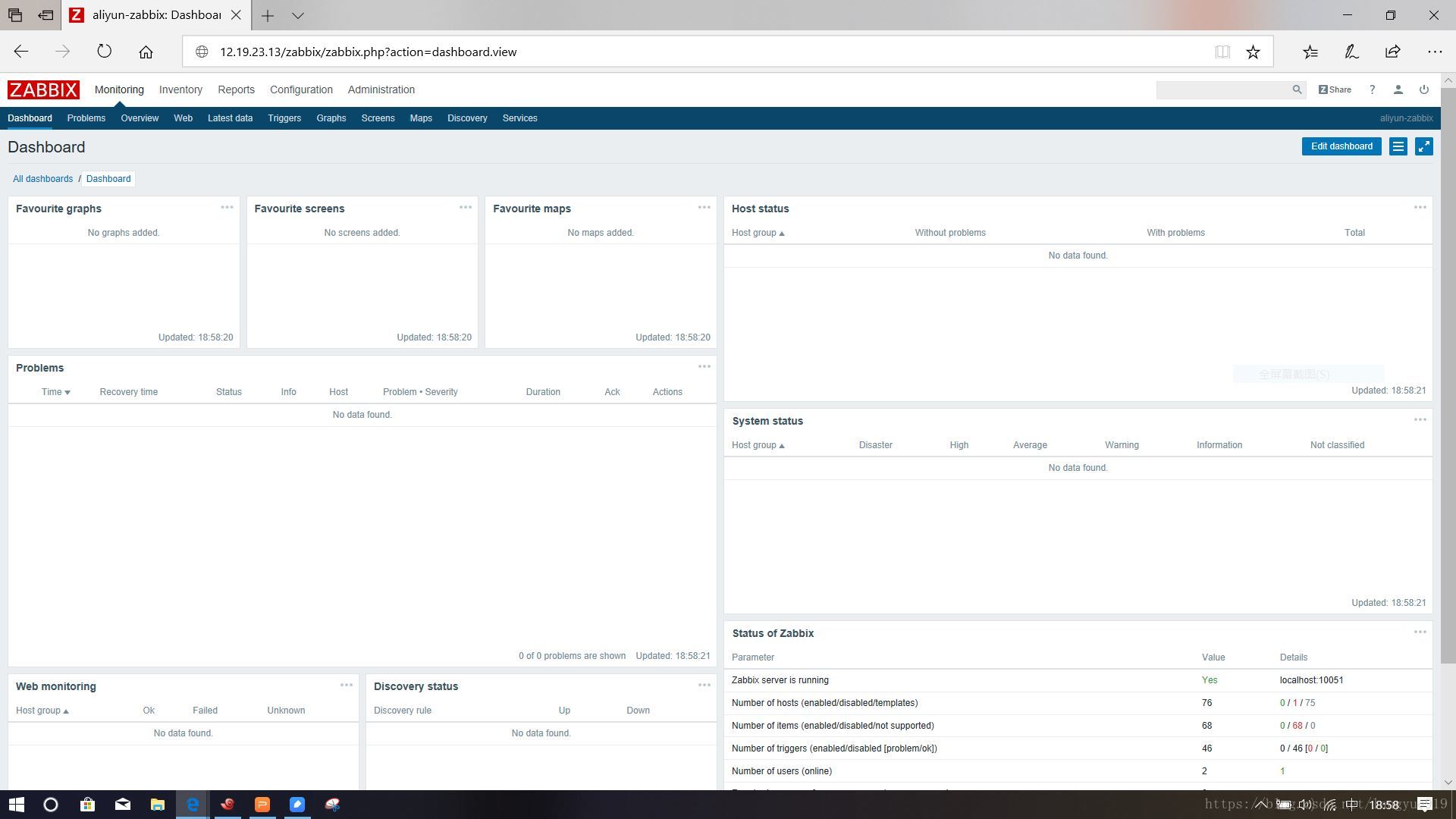Click the search magnifier icon

(1297, 89)
